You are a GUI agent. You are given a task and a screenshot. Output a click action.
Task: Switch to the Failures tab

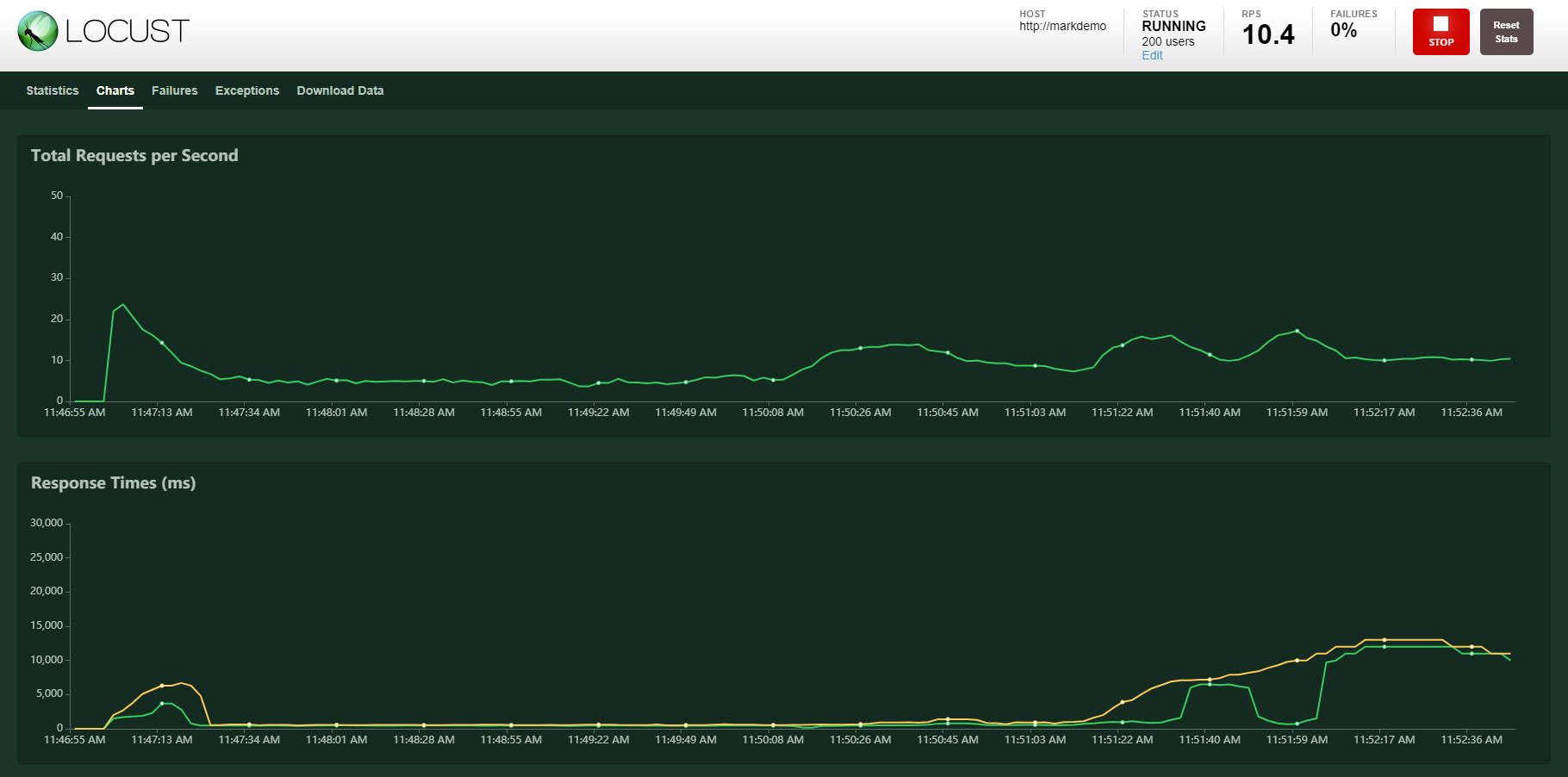[x=175, y=90]
